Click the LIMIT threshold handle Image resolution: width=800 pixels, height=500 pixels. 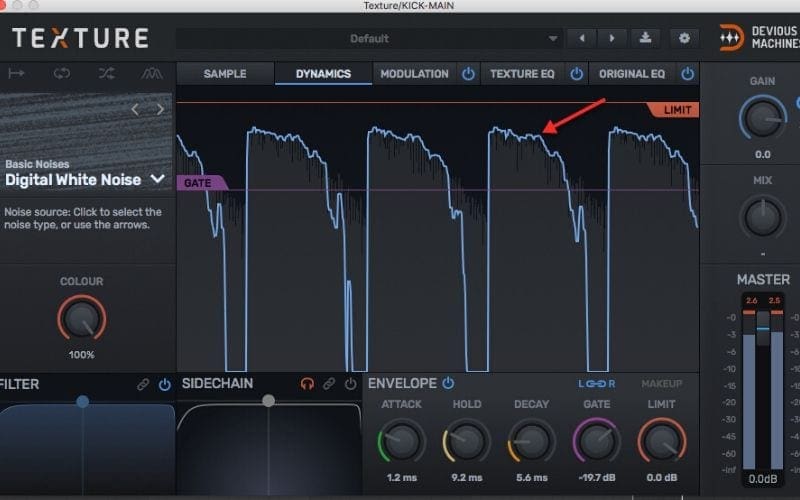pos(673,110)
